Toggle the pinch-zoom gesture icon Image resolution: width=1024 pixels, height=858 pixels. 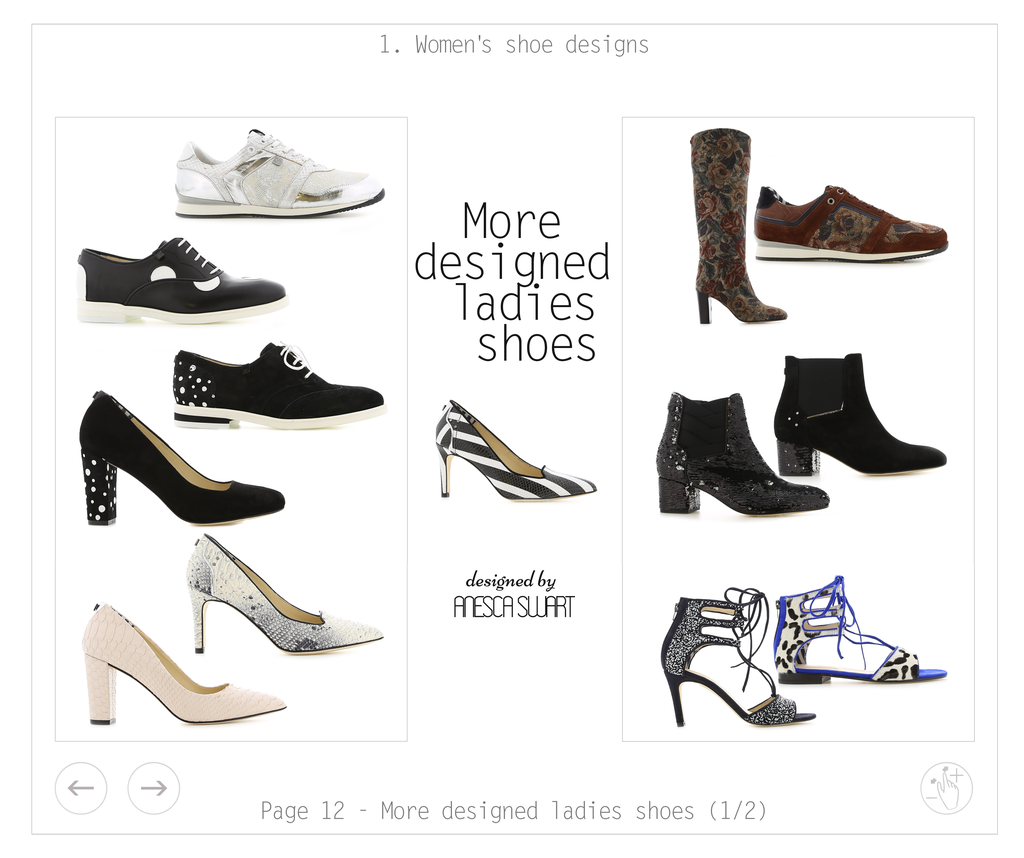click(x=946, y=788)
